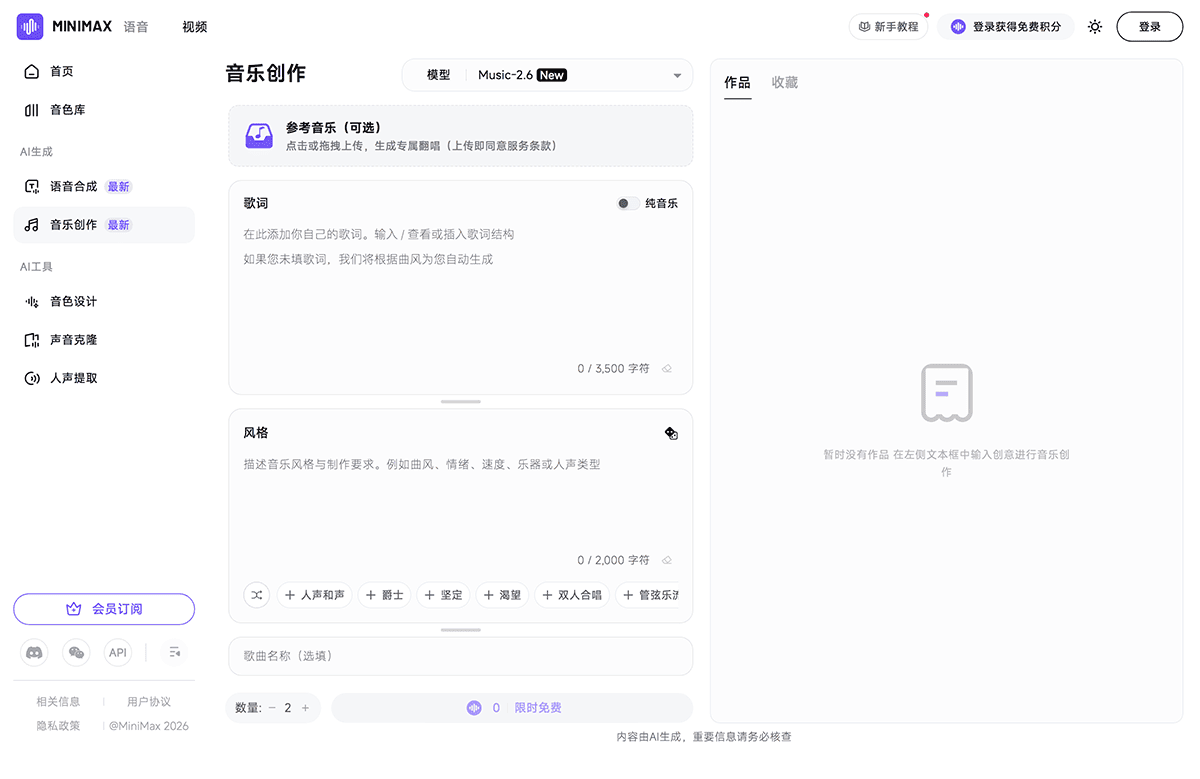Toggle the 纯音乐 switch
Image resolution: width=1200 pixels, height=779 pixels.
coord(627,203)
